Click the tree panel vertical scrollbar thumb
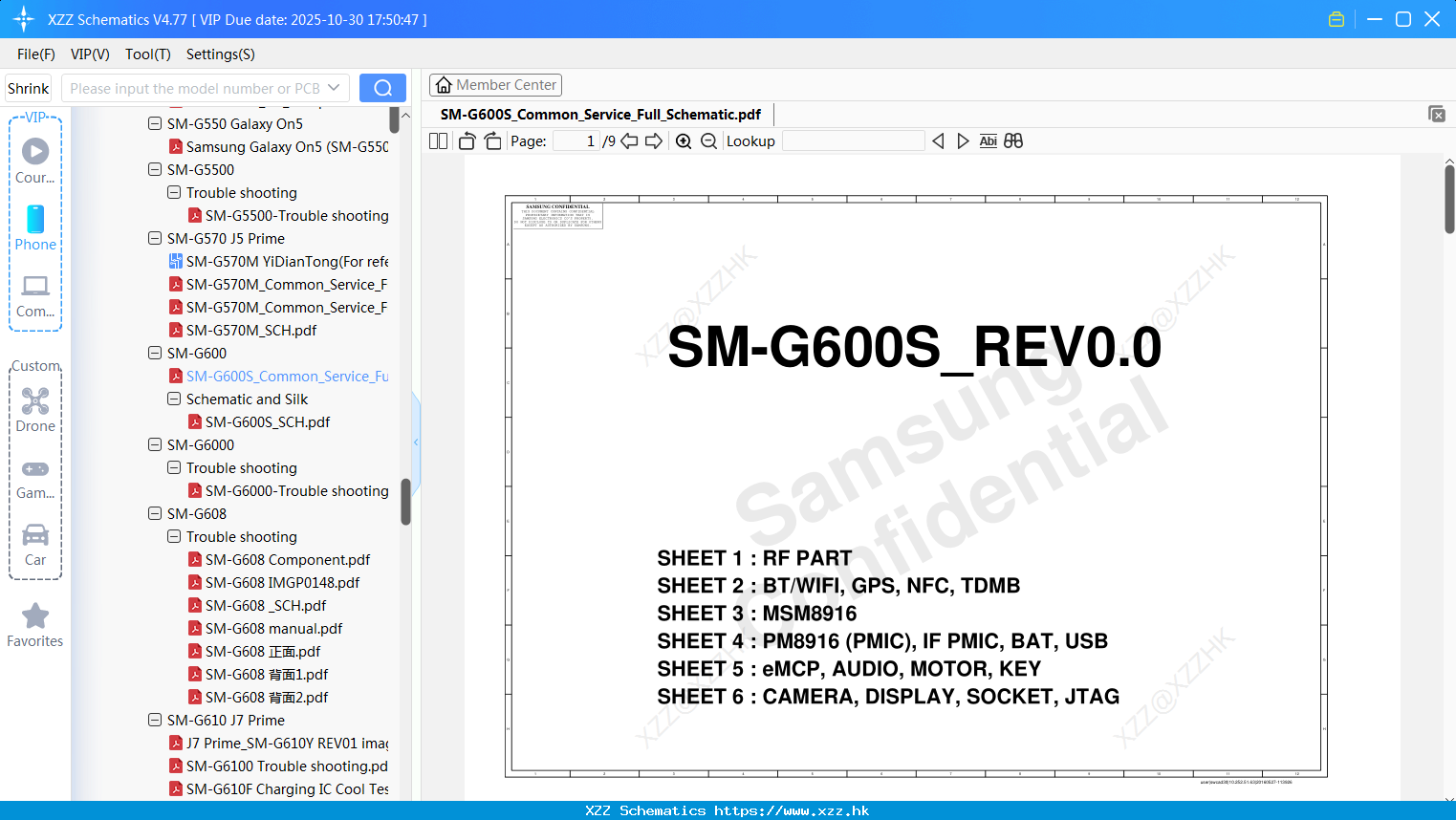This screenshot has height=820, width=1456. 405,502
